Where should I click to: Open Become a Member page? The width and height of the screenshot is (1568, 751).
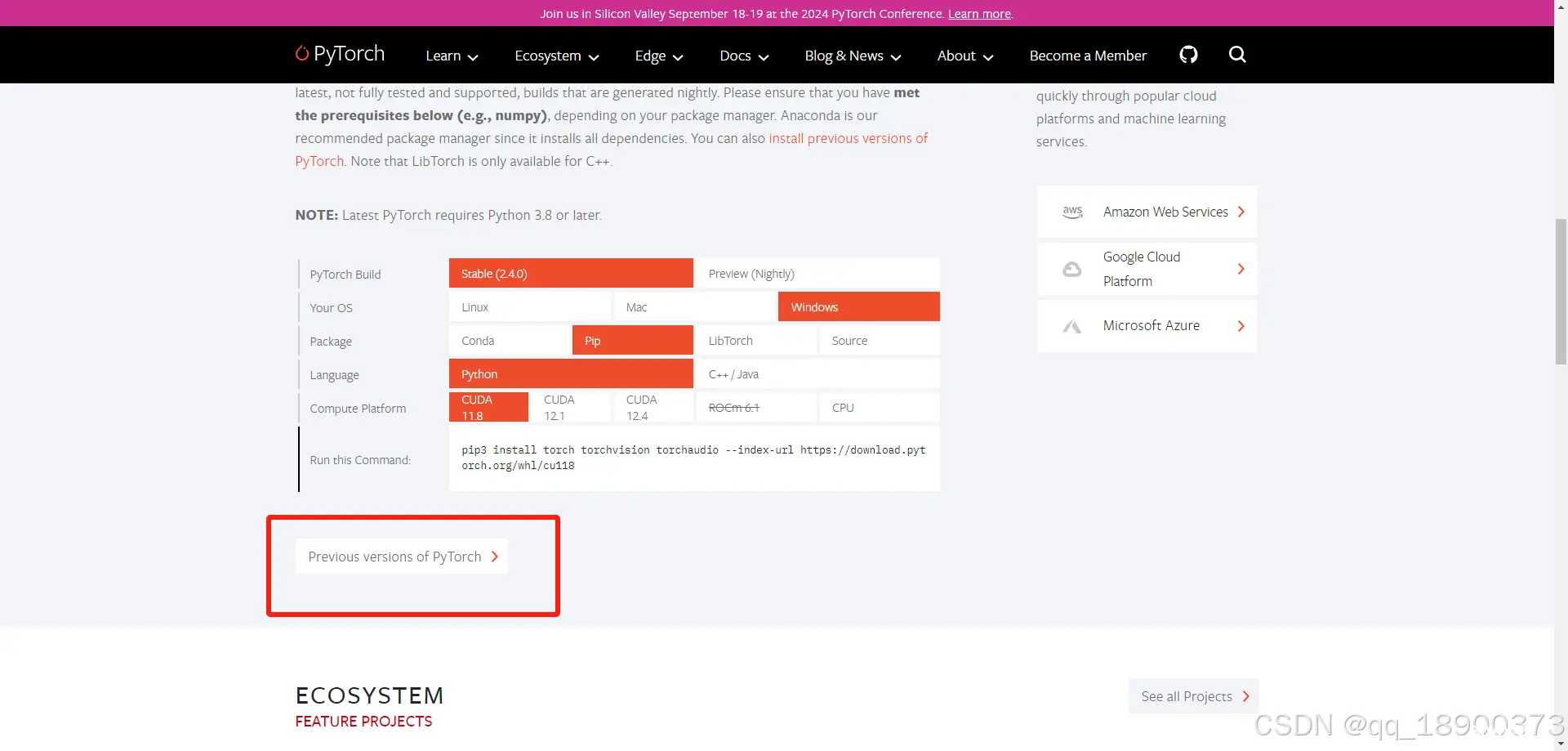pyautogui.click(x=1088, y=56)
